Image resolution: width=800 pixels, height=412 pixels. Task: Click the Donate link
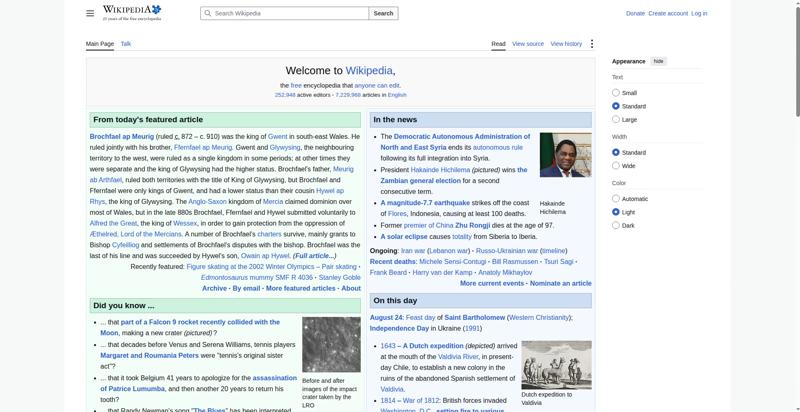click(635, 13)
